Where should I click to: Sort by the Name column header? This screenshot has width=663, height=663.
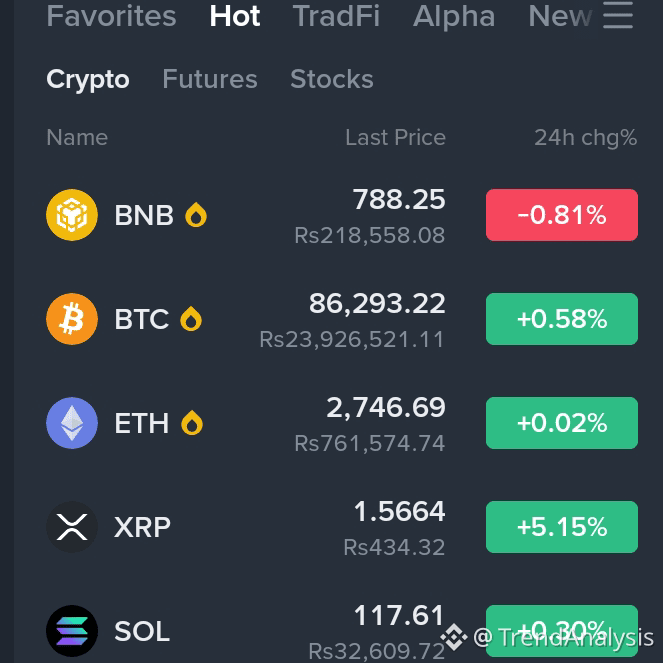77,137
